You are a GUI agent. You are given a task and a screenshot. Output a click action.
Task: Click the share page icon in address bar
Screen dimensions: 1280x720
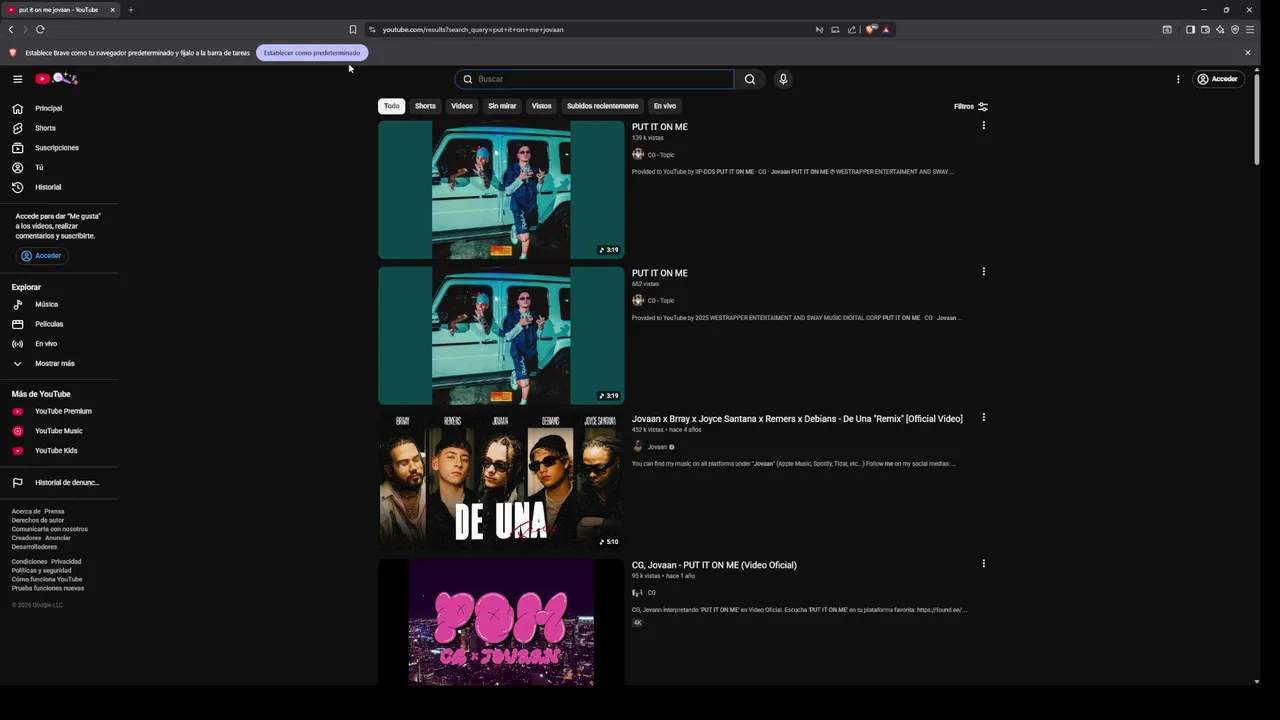click(852, 29)
